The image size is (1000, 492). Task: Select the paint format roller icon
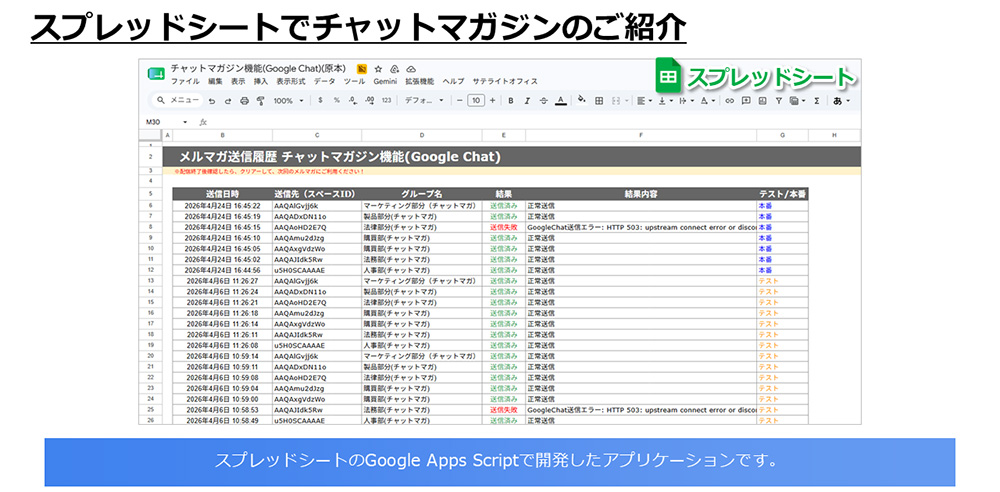[x=260, y=101]
